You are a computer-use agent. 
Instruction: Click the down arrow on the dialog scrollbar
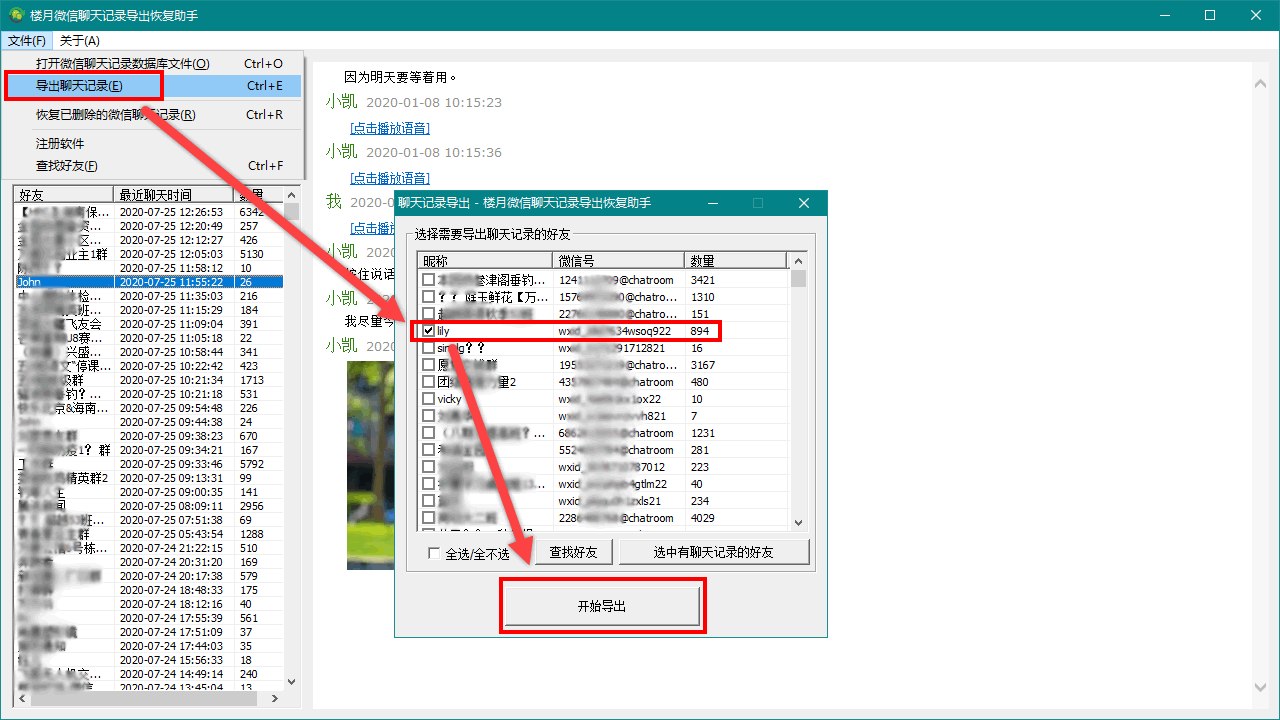coord(797,521)
